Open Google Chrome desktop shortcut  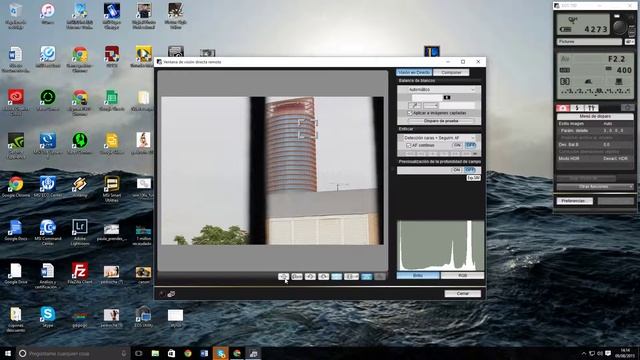pos(16,187)
